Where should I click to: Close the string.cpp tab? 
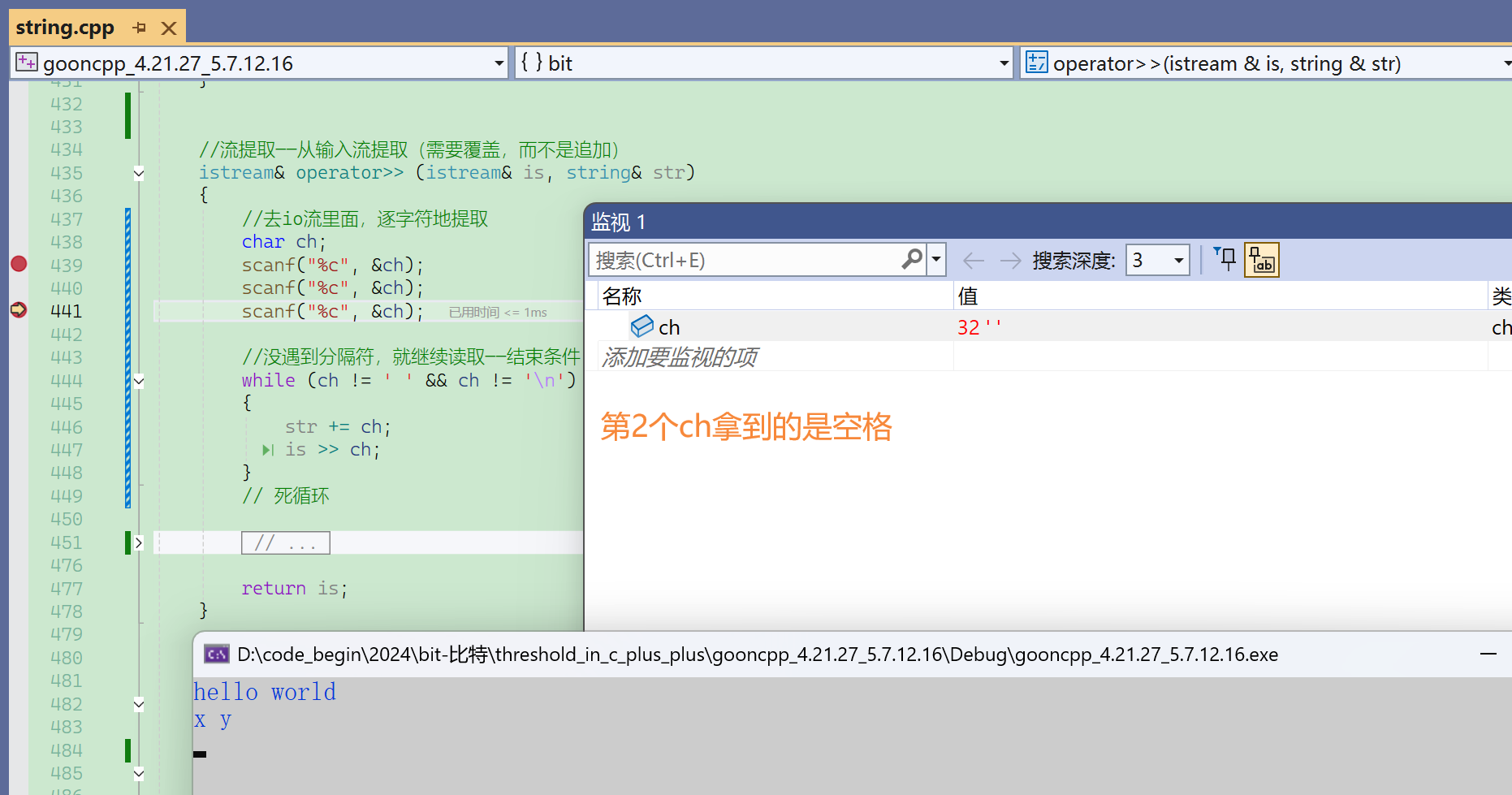click(169, 28)
